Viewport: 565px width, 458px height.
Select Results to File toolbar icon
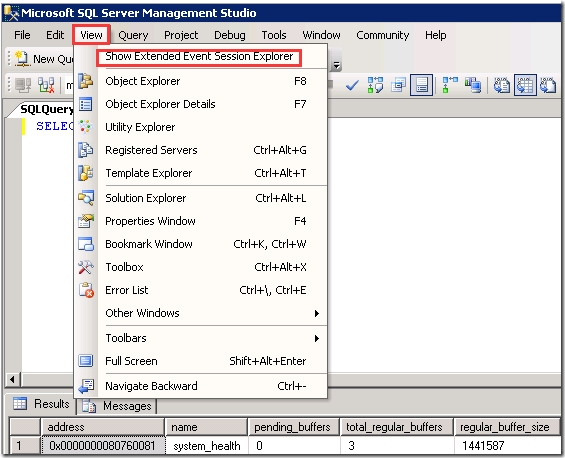(x=548, y=85)
